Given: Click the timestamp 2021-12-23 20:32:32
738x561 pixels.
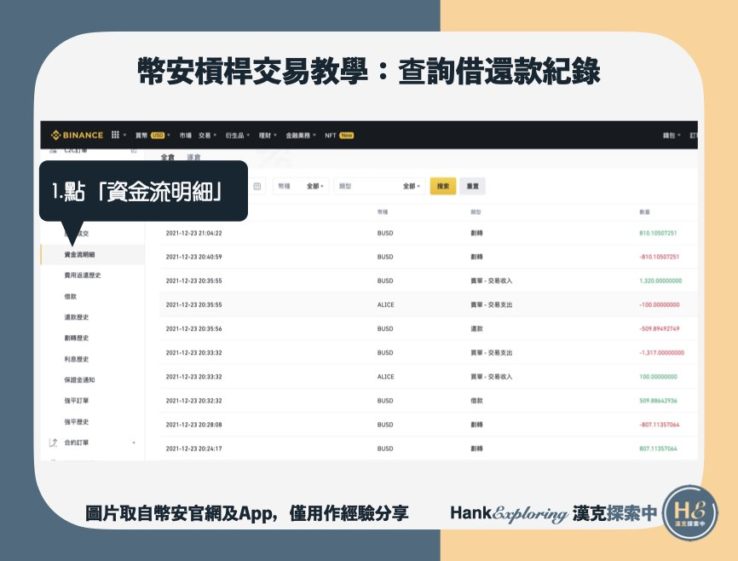Looking at the screenshot, I should [x=194, y=401].
